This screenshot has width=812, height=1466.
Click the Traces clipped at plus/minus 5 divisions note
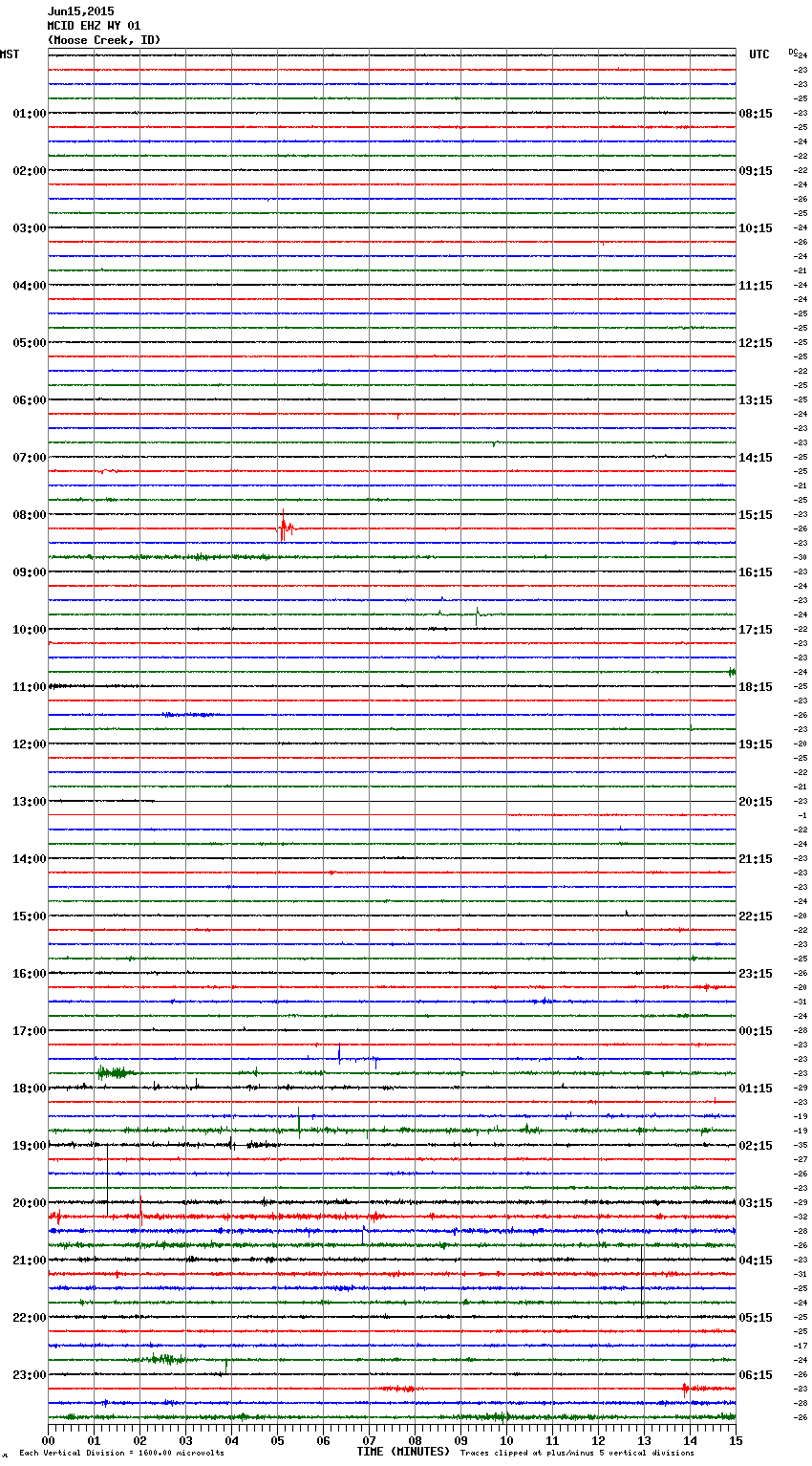click(x=578, y=1453)
